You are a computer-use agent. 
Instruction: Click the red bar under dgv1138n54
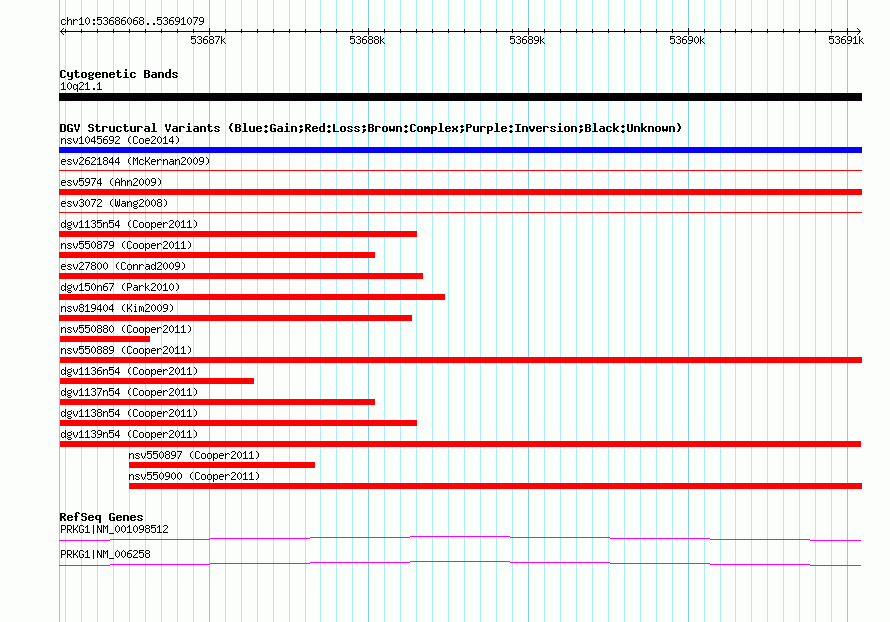click(238, 423)
